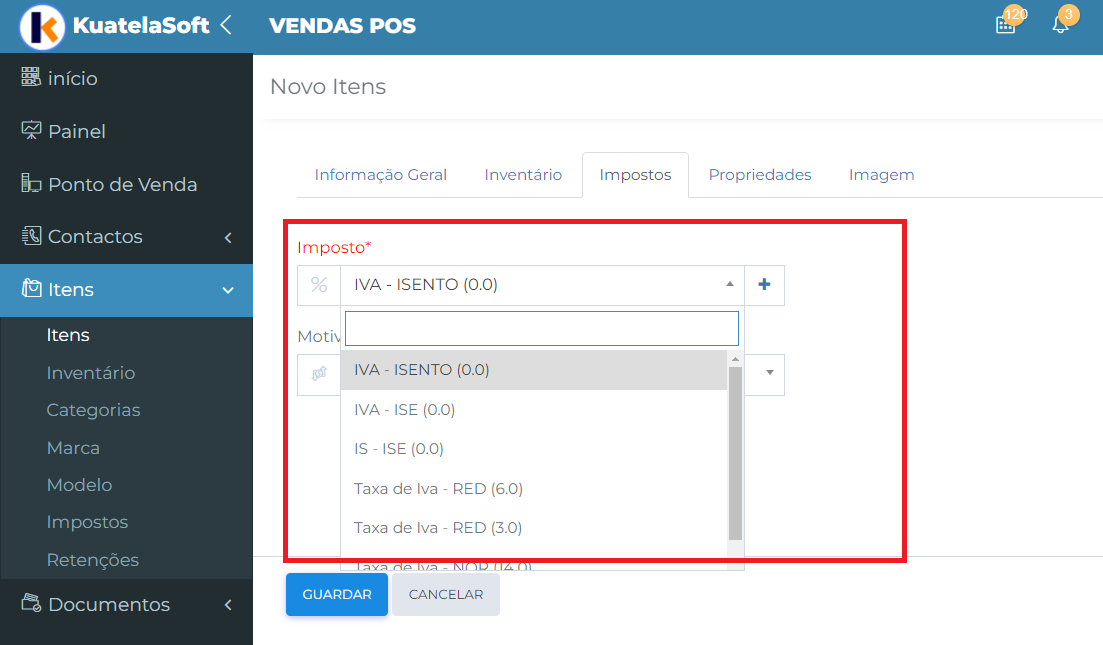The width and height of the screenshot is (1103, 645).
Task: Switch to Informação Geral tab
Action: (x=381, y=175)
